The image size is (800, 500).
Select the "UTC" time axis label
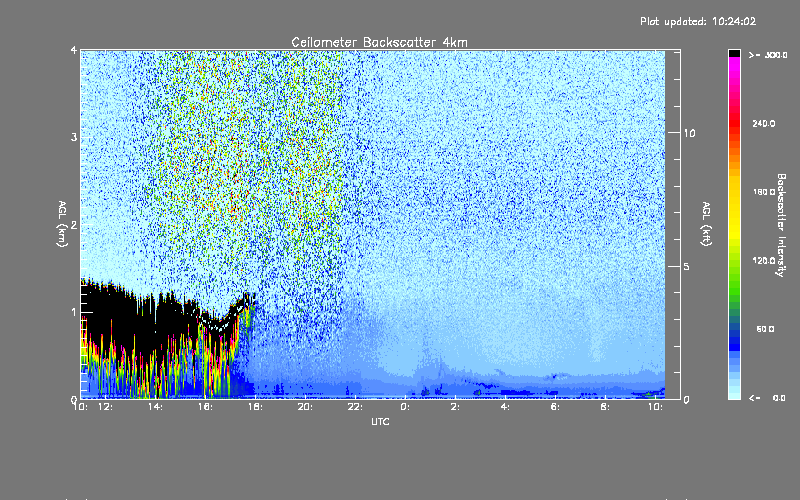coord(380,421)
